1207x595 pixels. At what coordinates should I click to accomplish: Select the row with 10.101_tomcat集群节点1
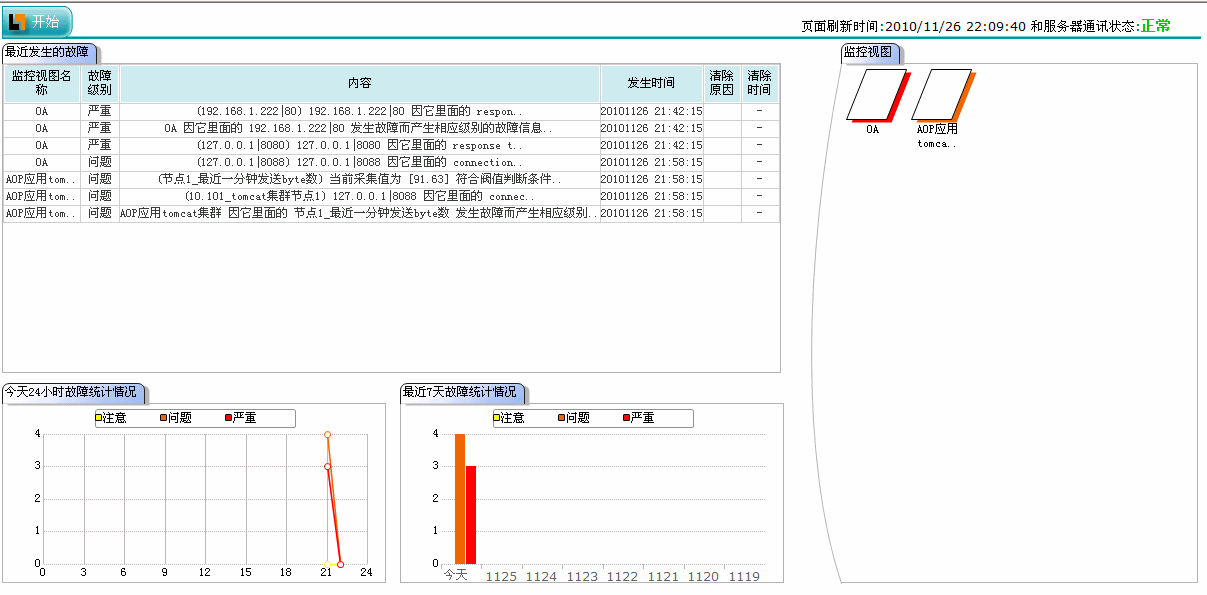point(391,197)
